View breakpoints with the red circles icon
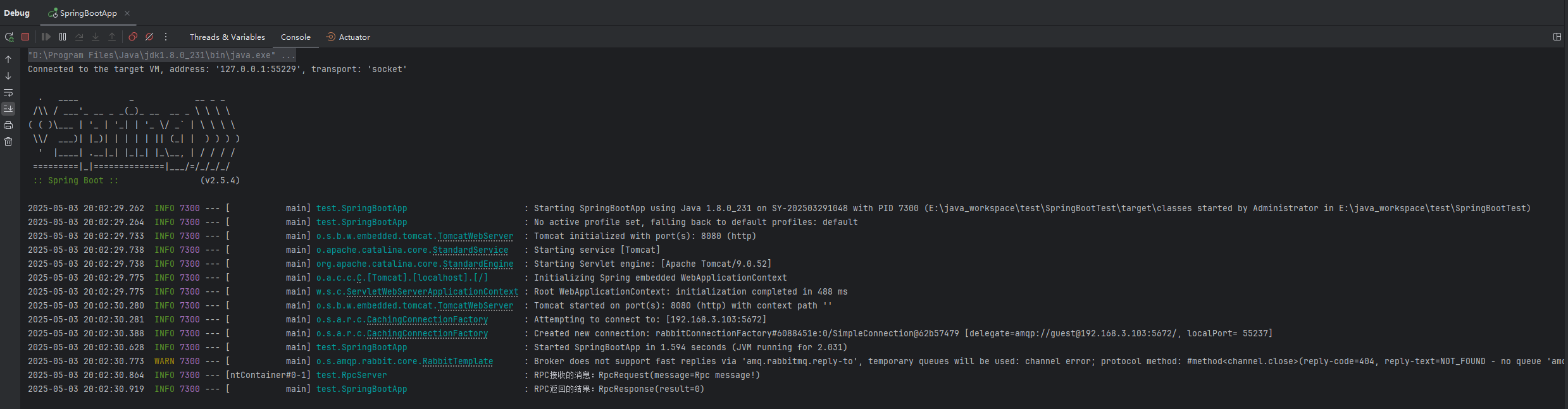1568x409 pixels. pyautogui.click(x=133, y=37)
